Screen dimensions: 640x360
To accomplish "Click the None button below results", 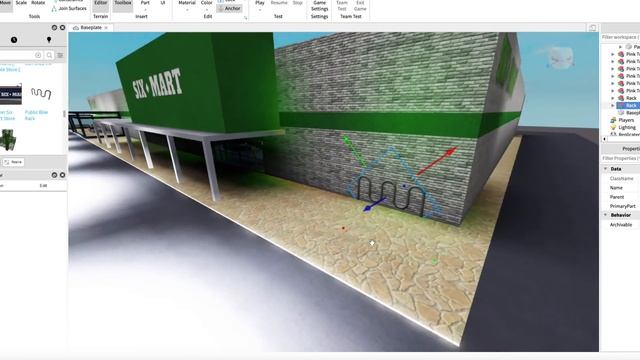I will pyautogui.click(x=13, y=162).
